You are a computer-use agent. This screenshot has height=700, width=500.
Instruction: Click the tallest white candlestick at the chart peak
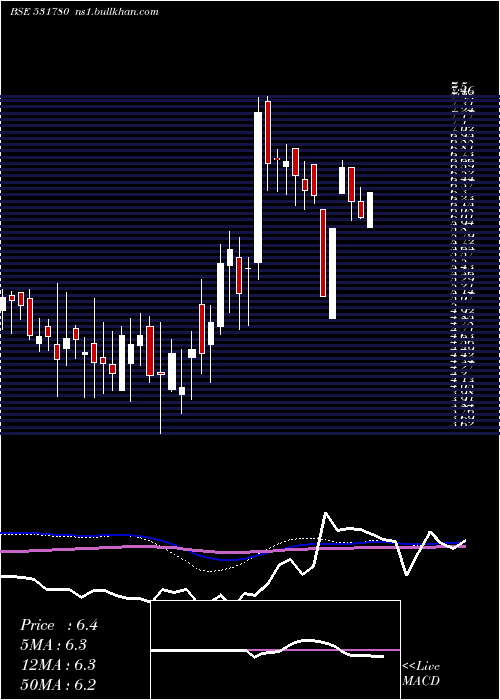(258, 188)
